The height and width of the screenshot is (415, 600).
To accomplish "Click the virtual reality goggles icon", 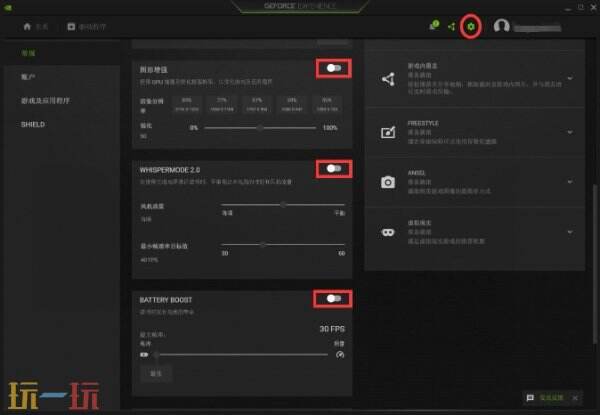I will click(x=388, y=232).
